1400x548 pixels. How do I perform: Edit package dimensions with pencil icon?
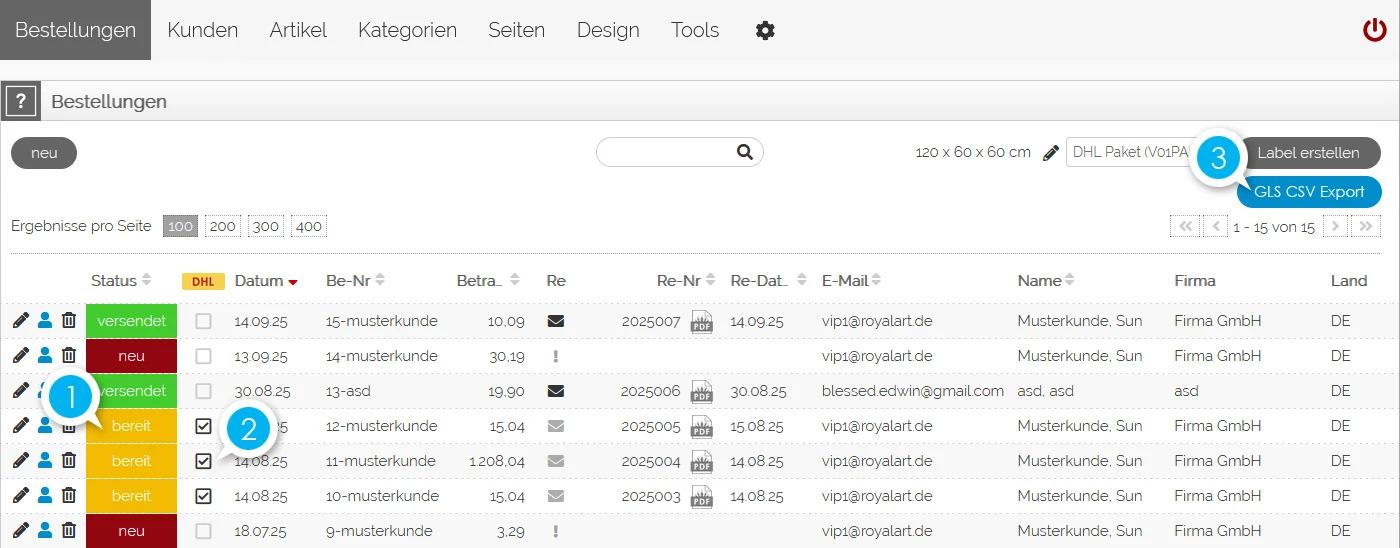[1050, 153]
